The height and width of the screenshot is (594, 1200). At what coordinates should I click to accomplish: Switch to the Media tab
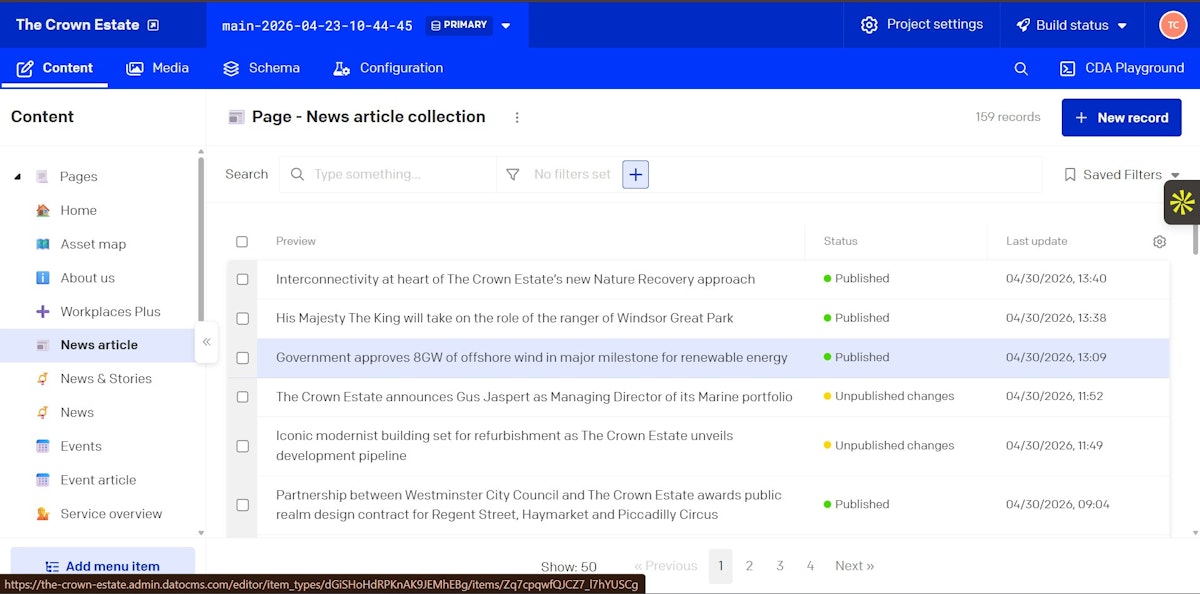pos(157,68)
